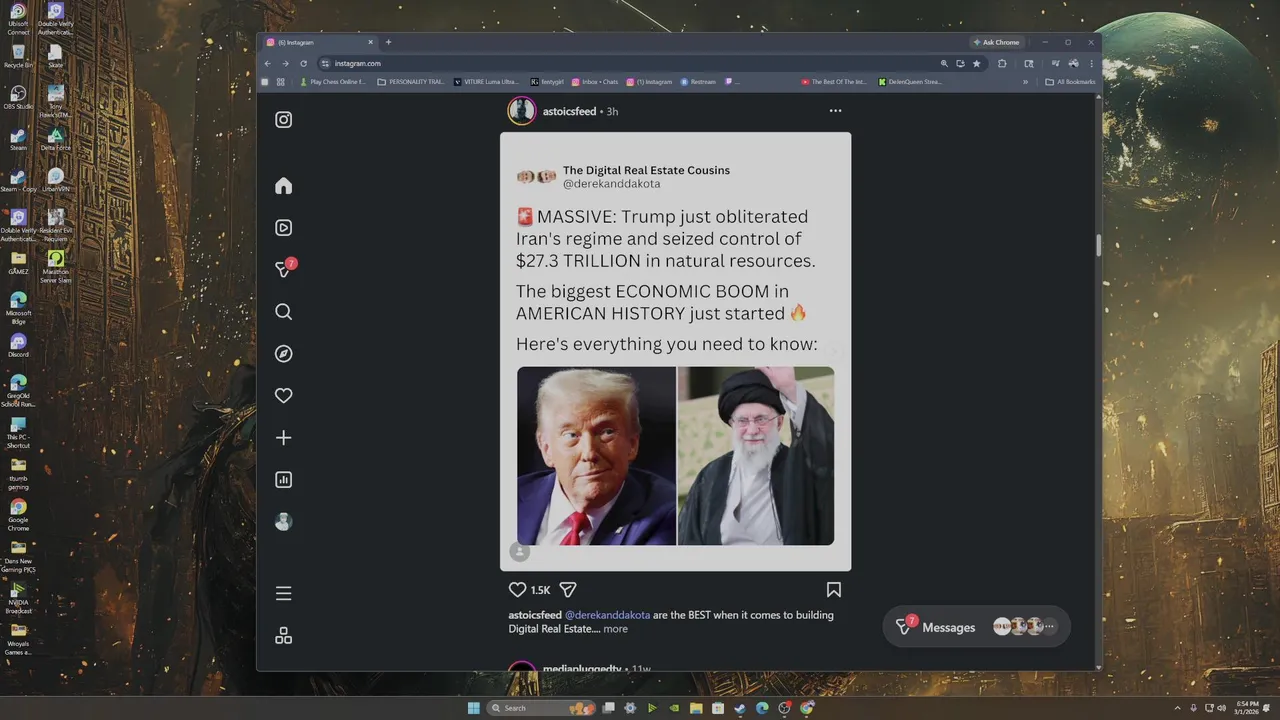Open the fentygirl bookmark

(x=548, y=82)
